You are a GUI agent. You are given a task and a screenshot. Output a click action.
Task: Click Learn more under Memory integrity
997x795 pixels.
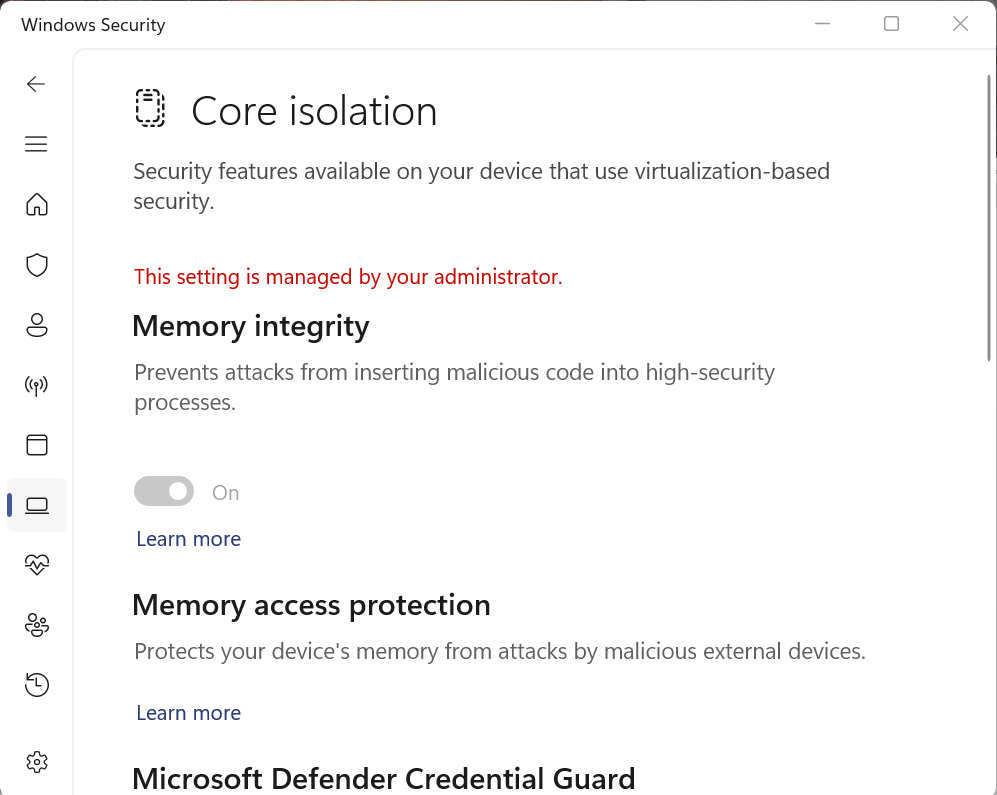point(188,539)
